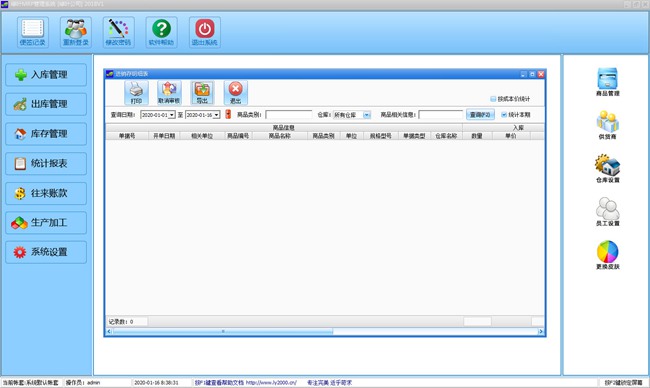
Task: Open 入库管理 in the sidebar
Action: 46,75
